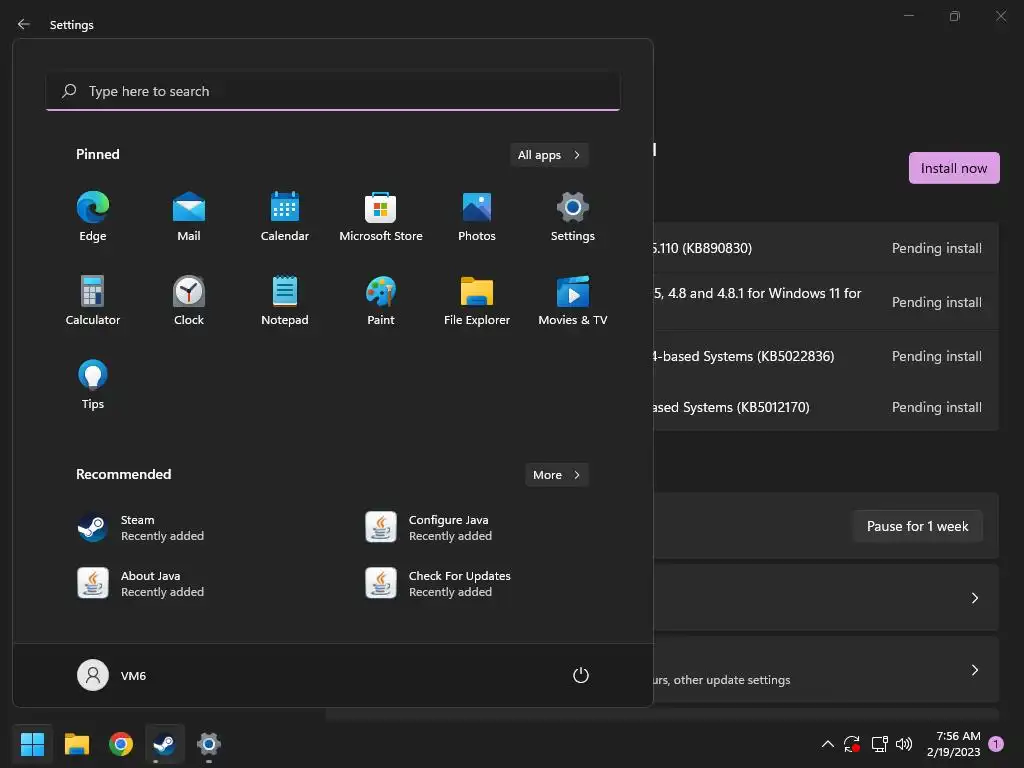The width and height of the screenshot is (1024, 768).
Task: Select the KB890830 pending install row
Action: coord(826,248)
